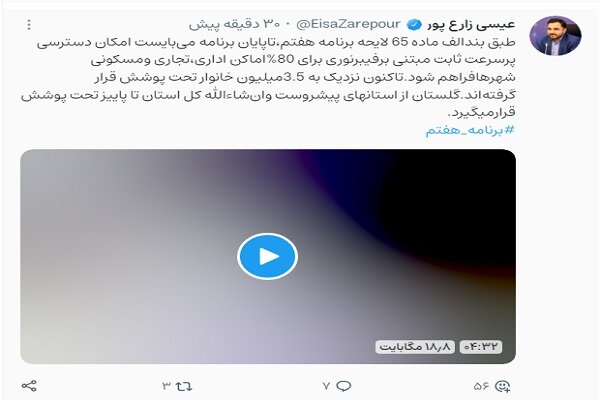Open the hashtag #برنامه_هفتم
This screenshot has height=400, width=600.
click(470, 131)
